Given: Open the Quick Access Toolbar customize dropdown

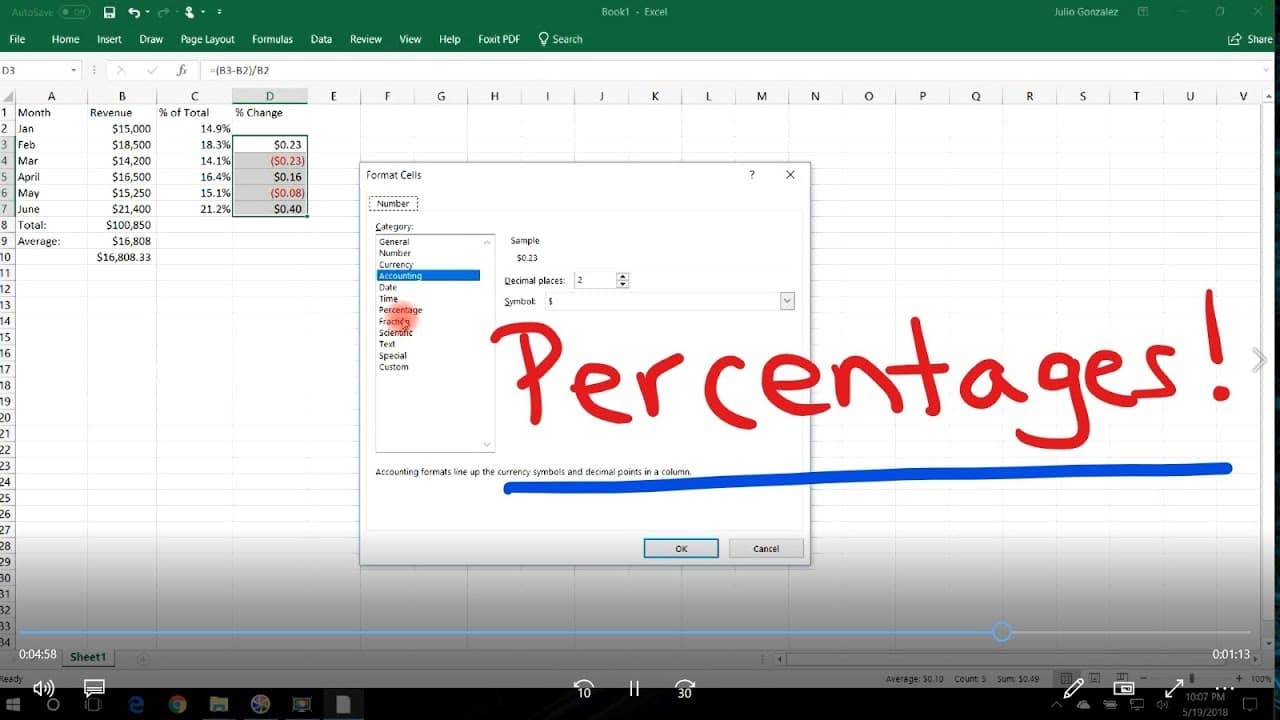Looking at the screenshot, I should (219, 12).
